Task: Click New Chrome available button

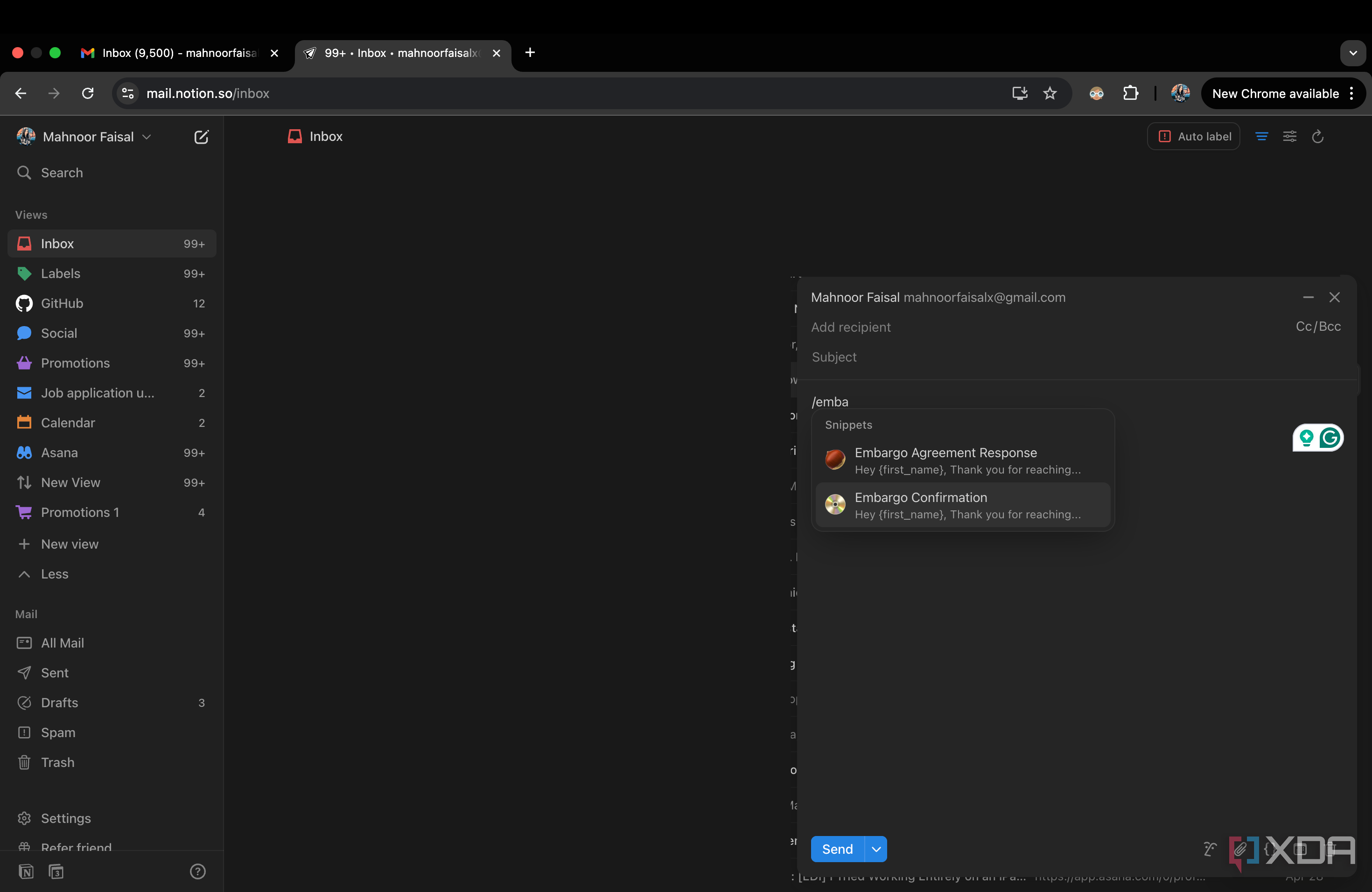Action: 1283,93
